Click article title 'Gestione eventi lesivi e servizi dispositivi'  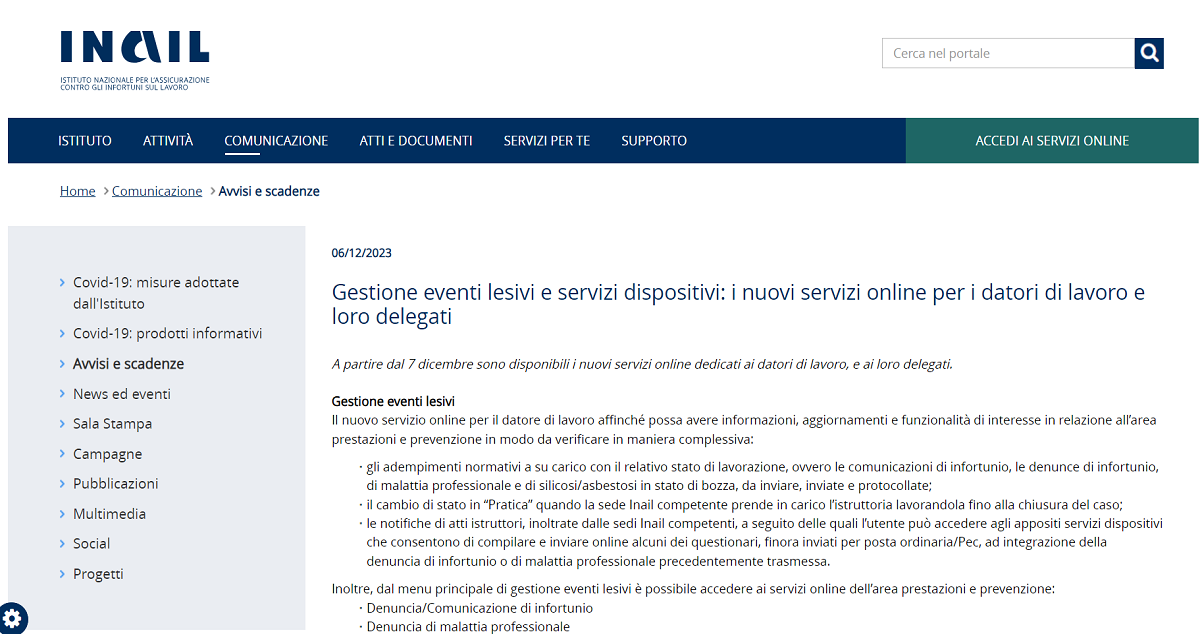tap(738, 305)
